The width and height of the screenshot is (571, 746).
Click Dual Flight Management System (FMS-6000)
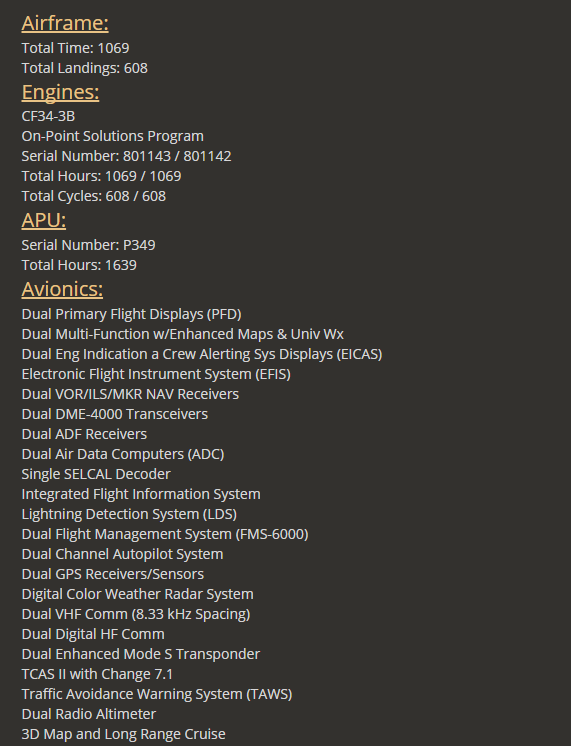pyautogui.click(x=165, y=534)
